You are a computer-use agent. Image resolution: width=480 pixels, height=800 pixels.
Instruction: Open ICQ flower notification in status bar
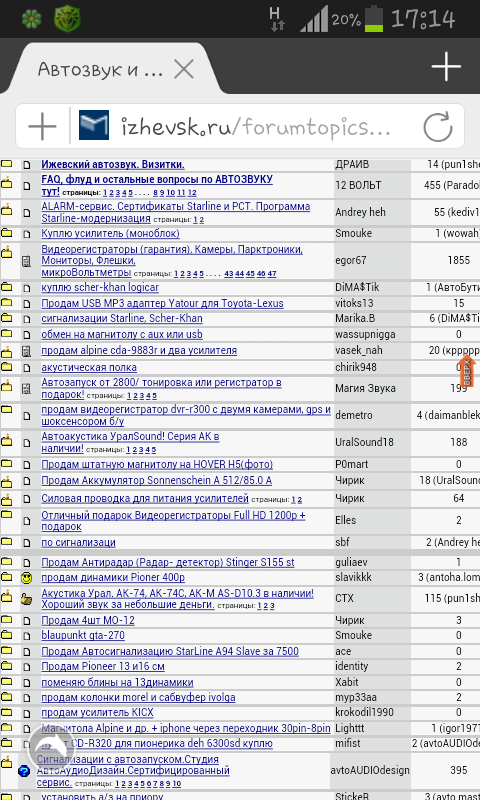[x=32, y=19]
